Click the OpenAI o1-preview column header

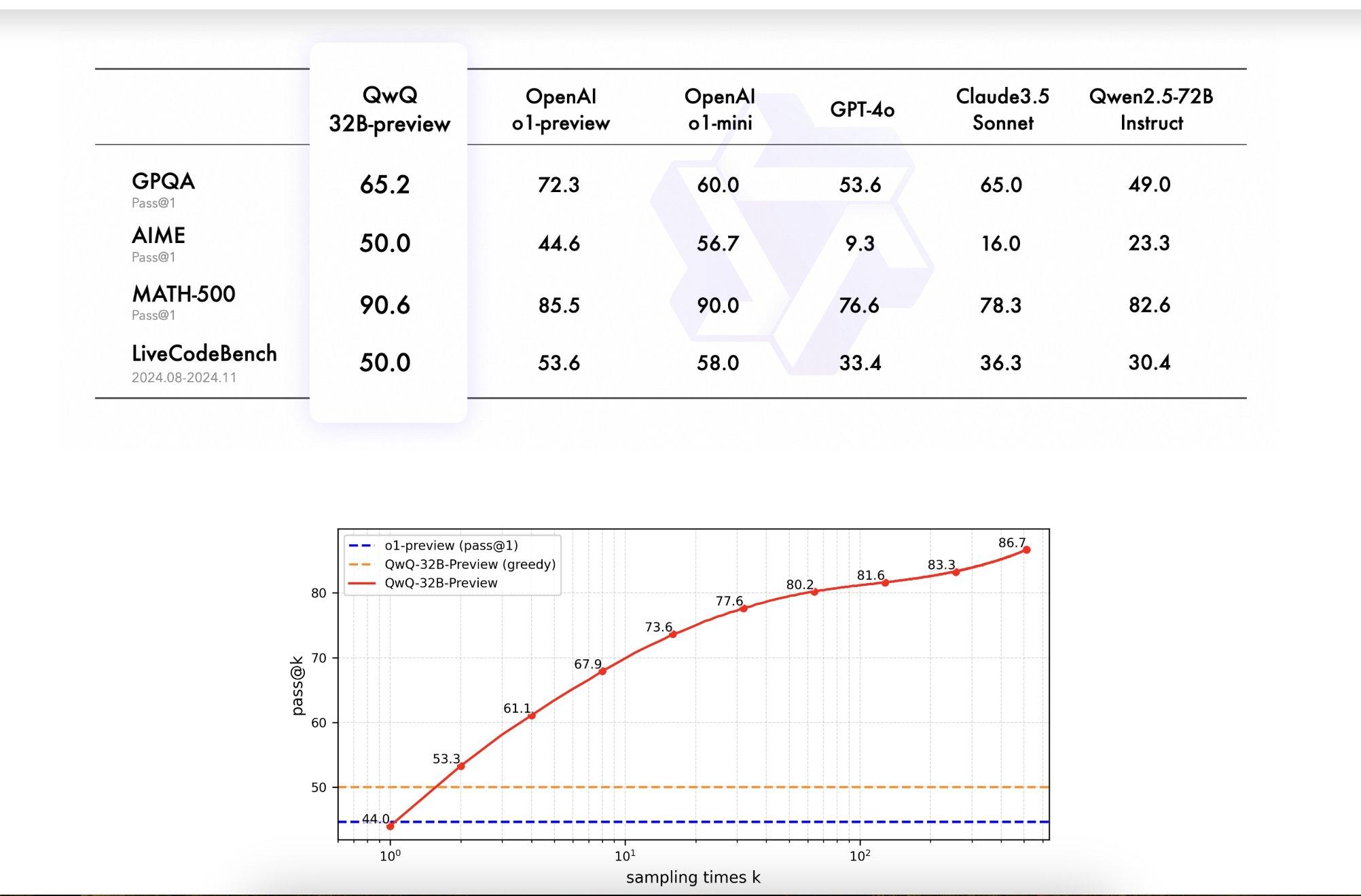click(560, 109)
